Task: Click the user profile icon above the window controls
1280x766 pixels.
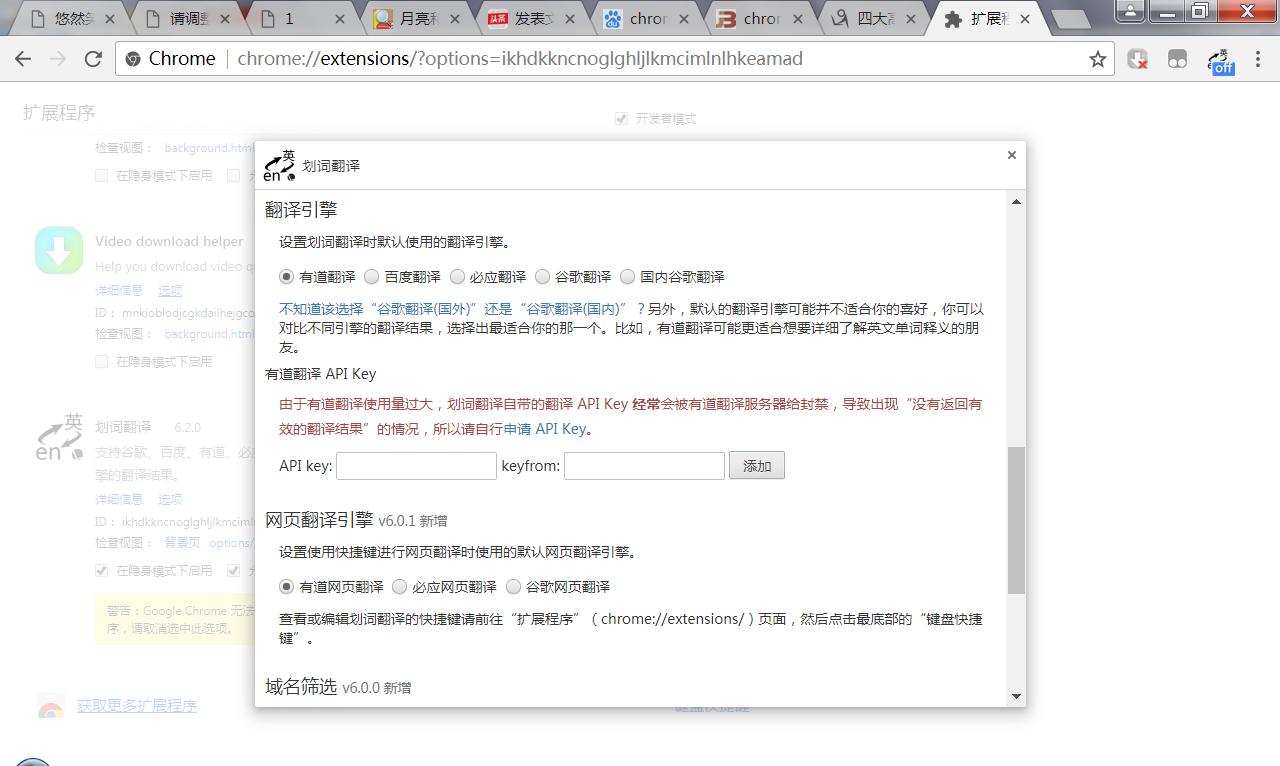Action: click(1129, 13)
